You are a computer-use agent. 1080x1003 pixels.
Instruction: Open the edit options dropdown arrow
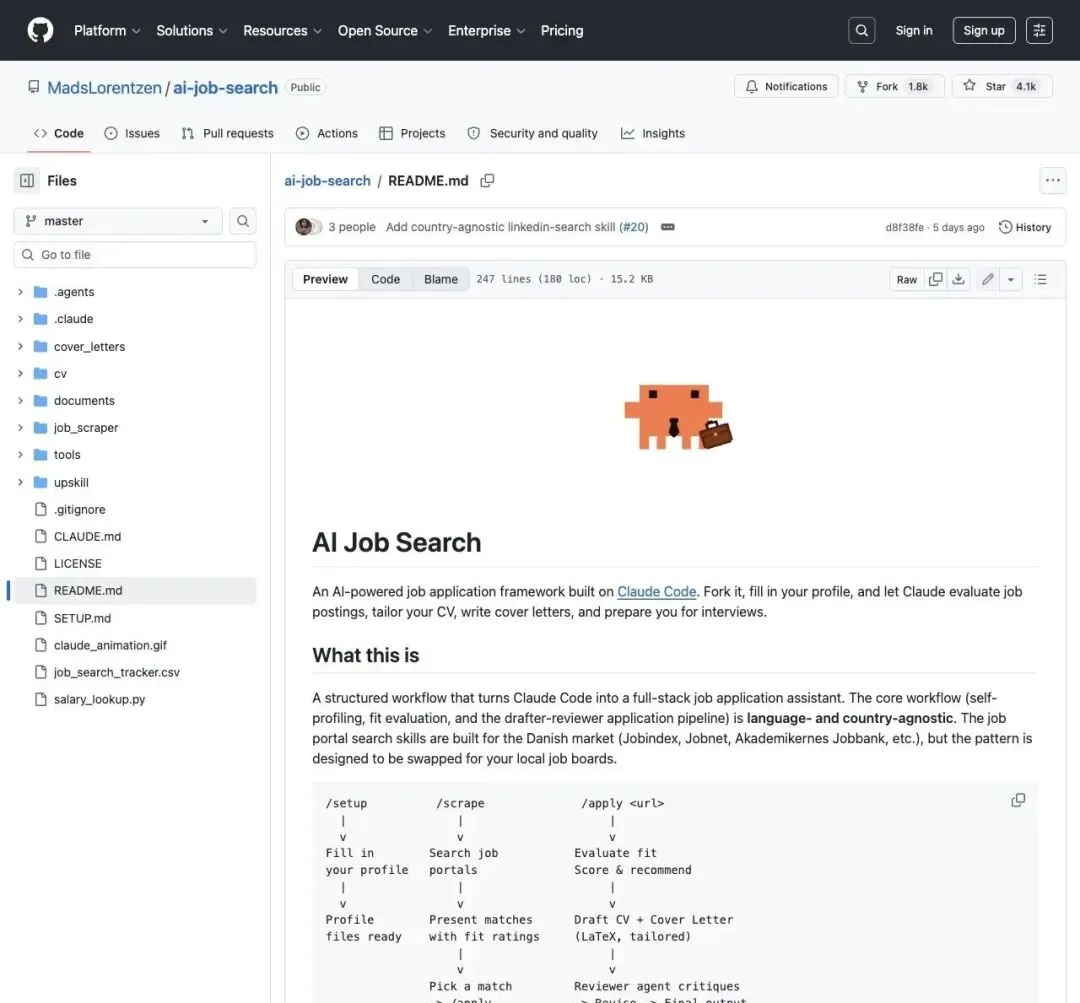pyautogui.click(x=1010, y=279)
